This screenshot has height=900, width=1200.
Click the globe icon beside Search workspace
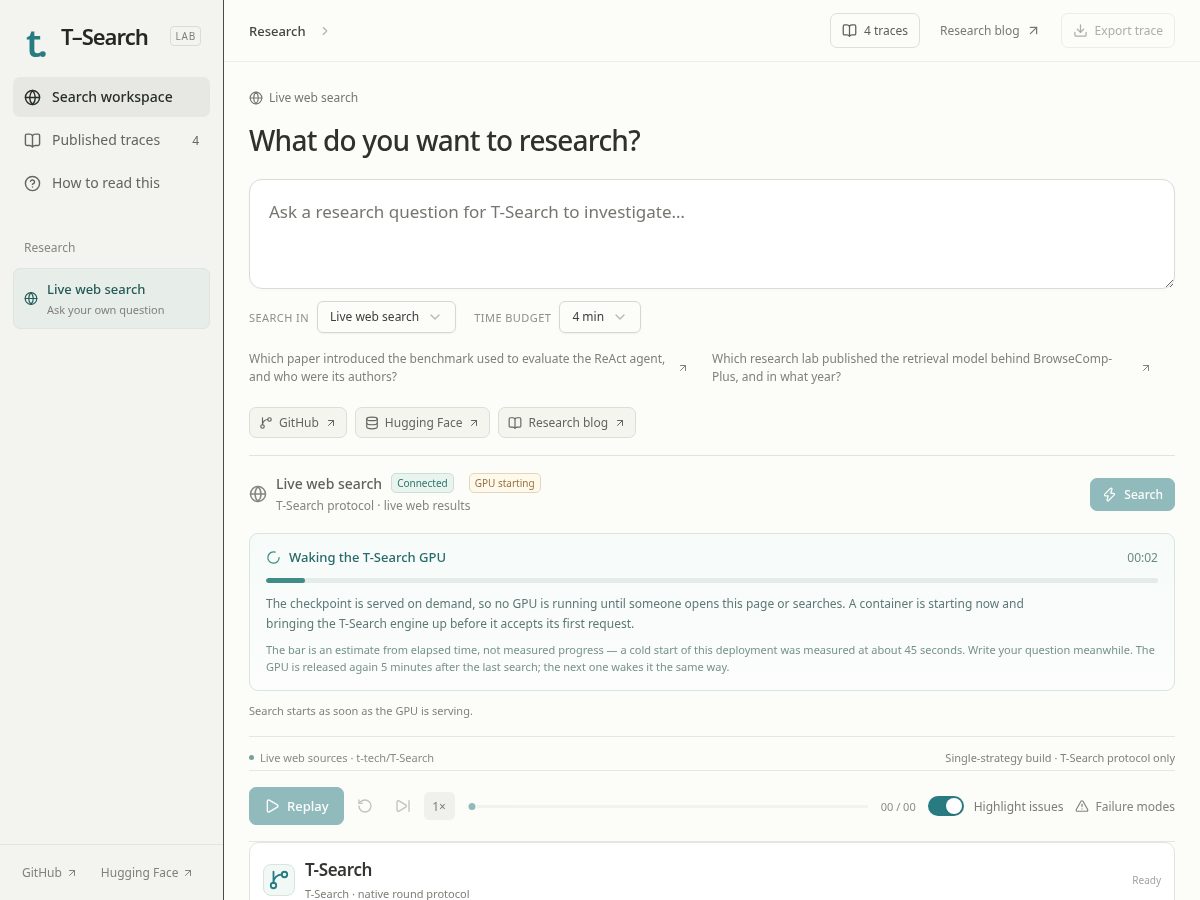[33, 97]
